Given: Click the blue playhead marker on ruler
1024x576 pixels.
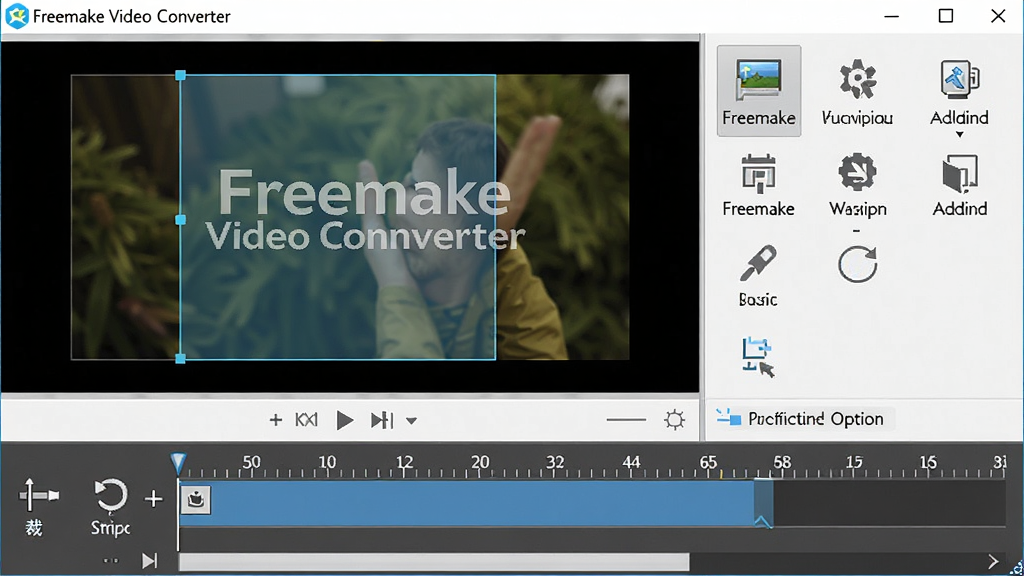Looking at the screenshot, I should [178, 463].
